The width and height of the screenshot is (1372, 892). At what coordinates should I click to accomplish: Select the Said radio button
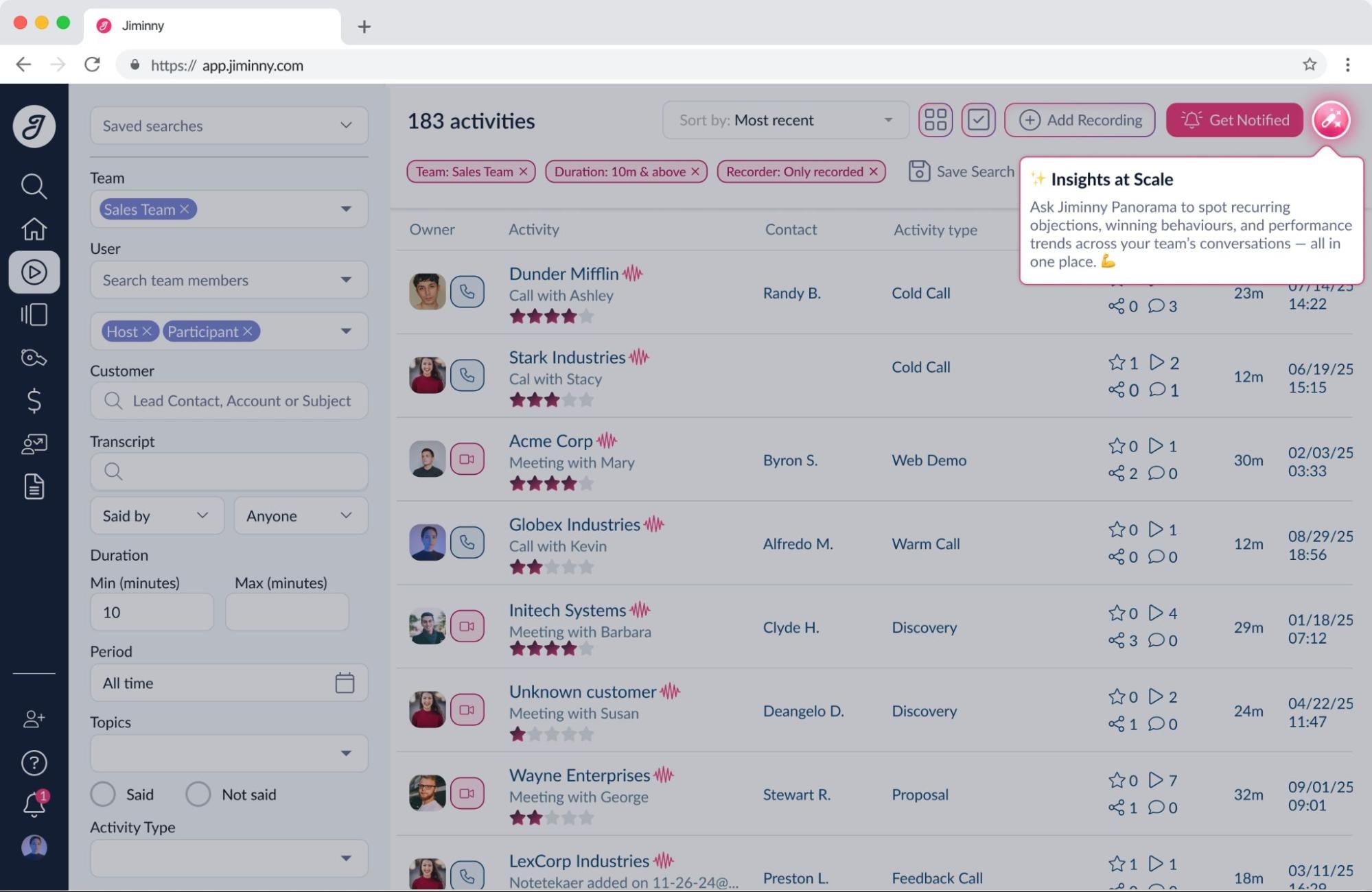[103, 794]
